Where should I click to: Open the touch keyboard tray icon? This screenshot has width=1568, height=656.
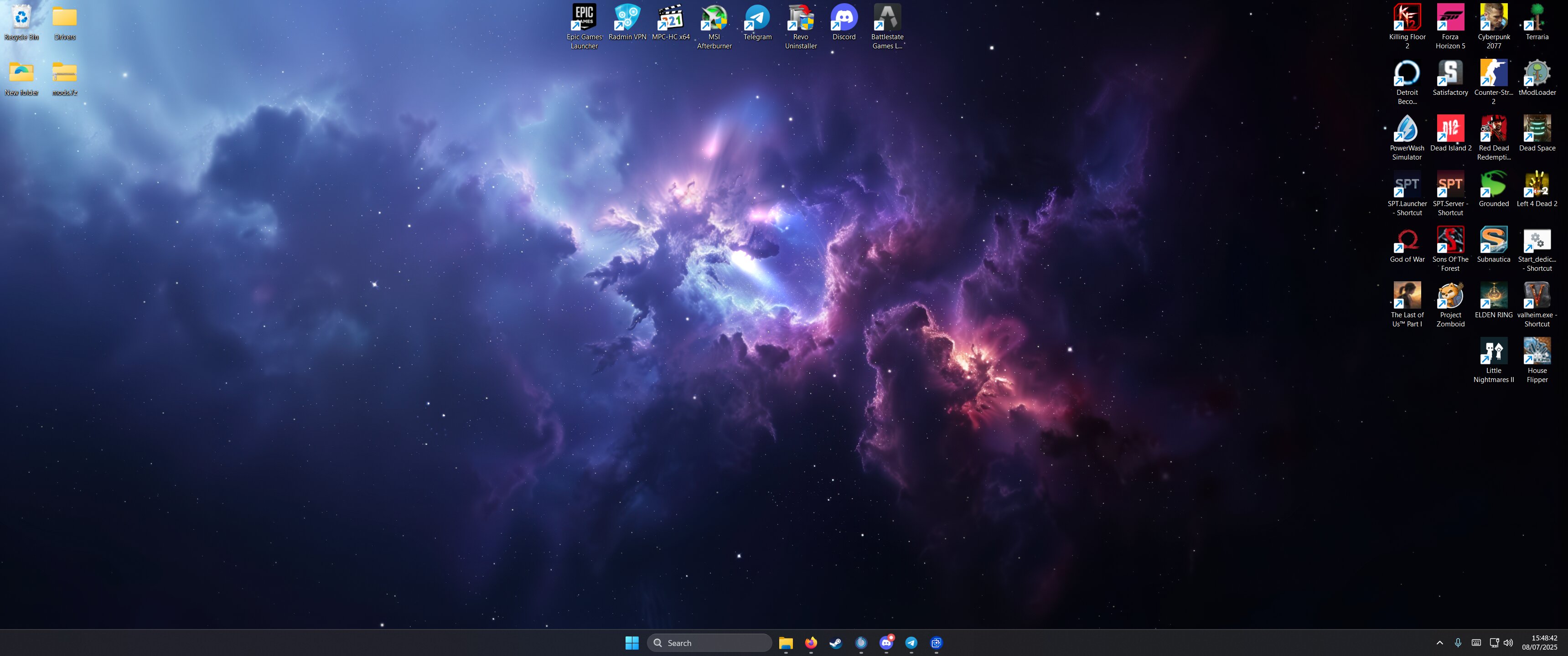pyautogui.click(x=1476, y=643)
